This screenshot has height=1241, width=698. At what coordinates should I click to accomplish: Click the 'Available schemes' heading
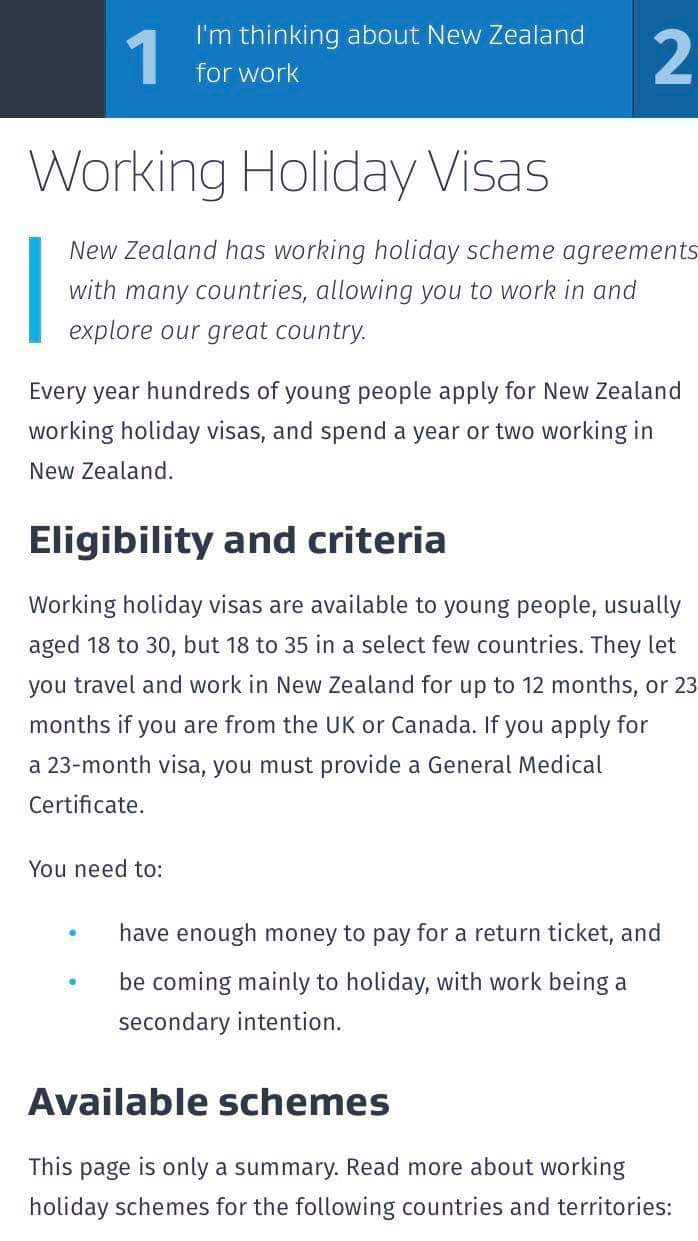pos(209,1102)
